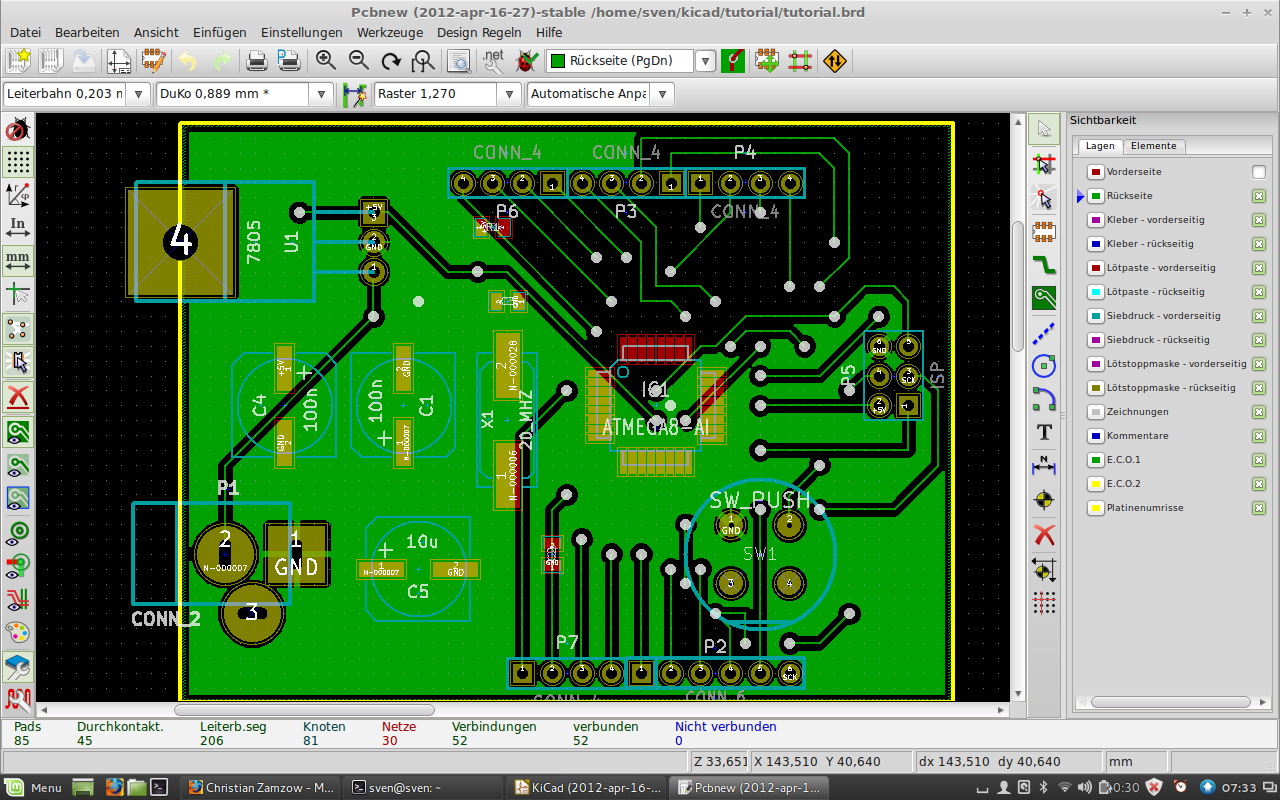The height and width of the screenshot is (800, 1280).
Task: Open the Datei menu
Action: coord(26,32)
